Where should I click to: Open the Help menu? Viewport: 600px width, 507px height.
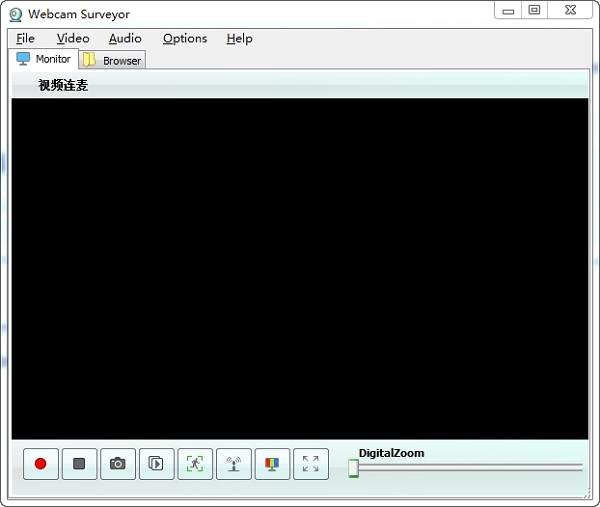[239, 39]
